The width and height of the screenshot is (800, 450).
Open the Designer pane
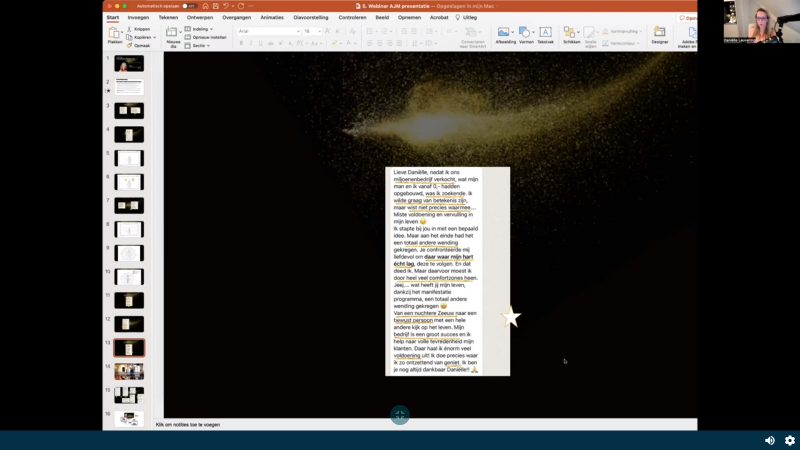pyautogui.click(x=659, y=34)
